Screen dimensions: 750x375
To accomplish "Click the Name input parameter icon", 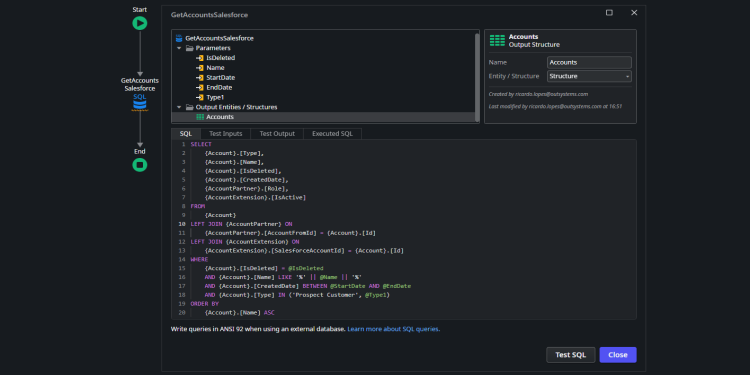I will point(200,68).
